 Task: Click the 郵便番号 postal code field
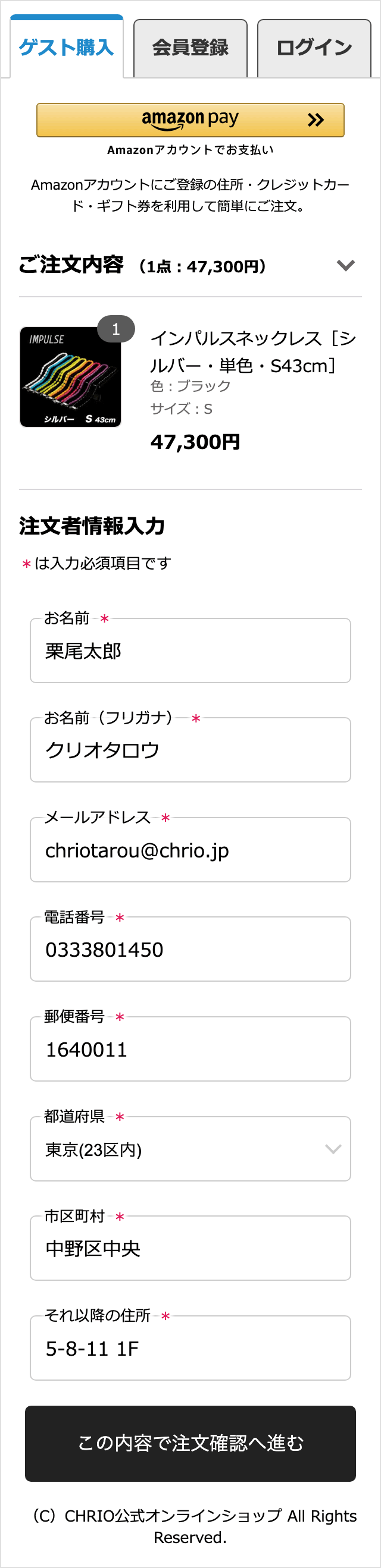(191, 1049)
